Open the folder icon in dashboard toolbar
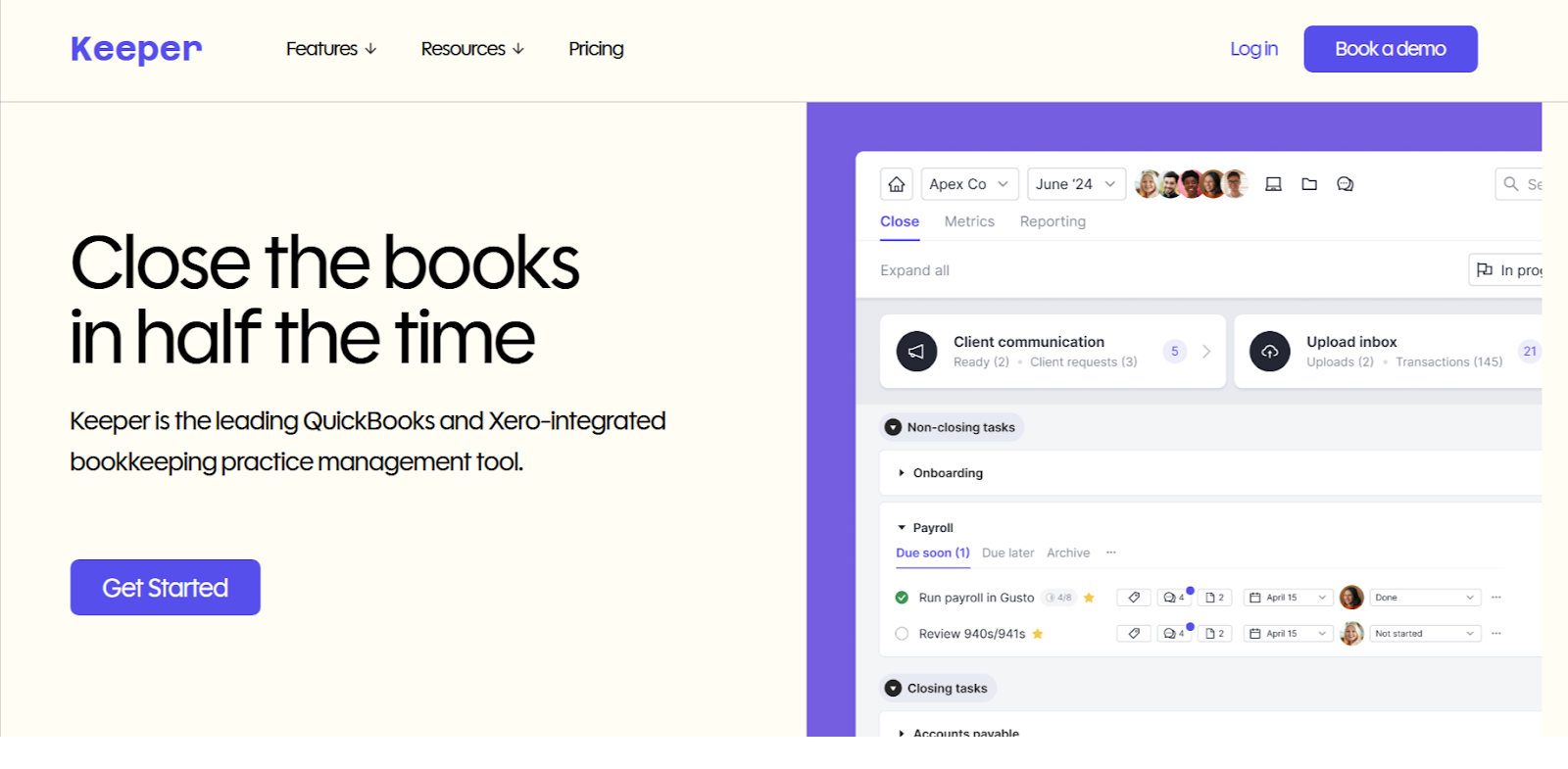1568x769 pixels. [x=1309, y=184]
